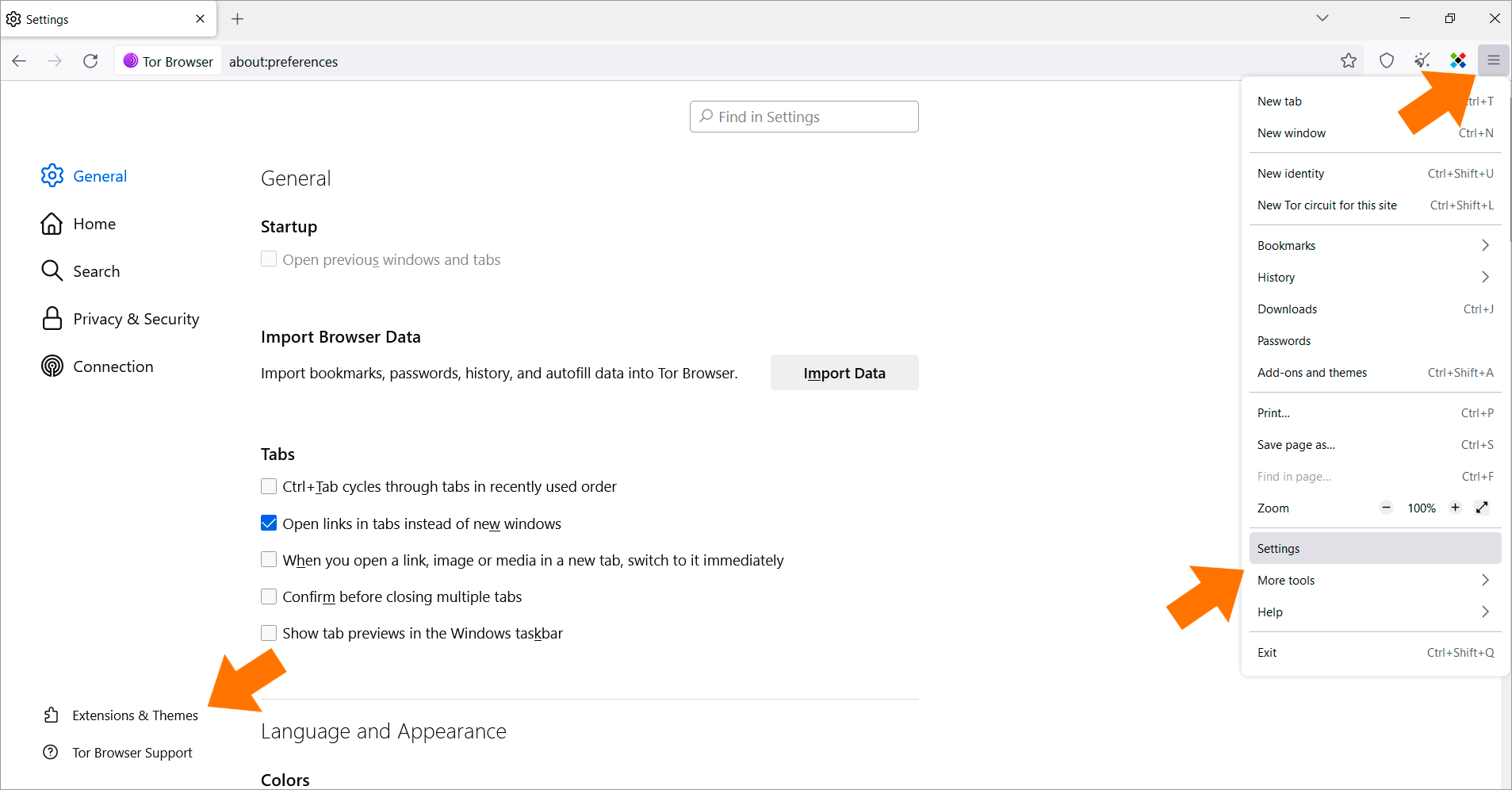Click the Import Data button

pos(844,373)
